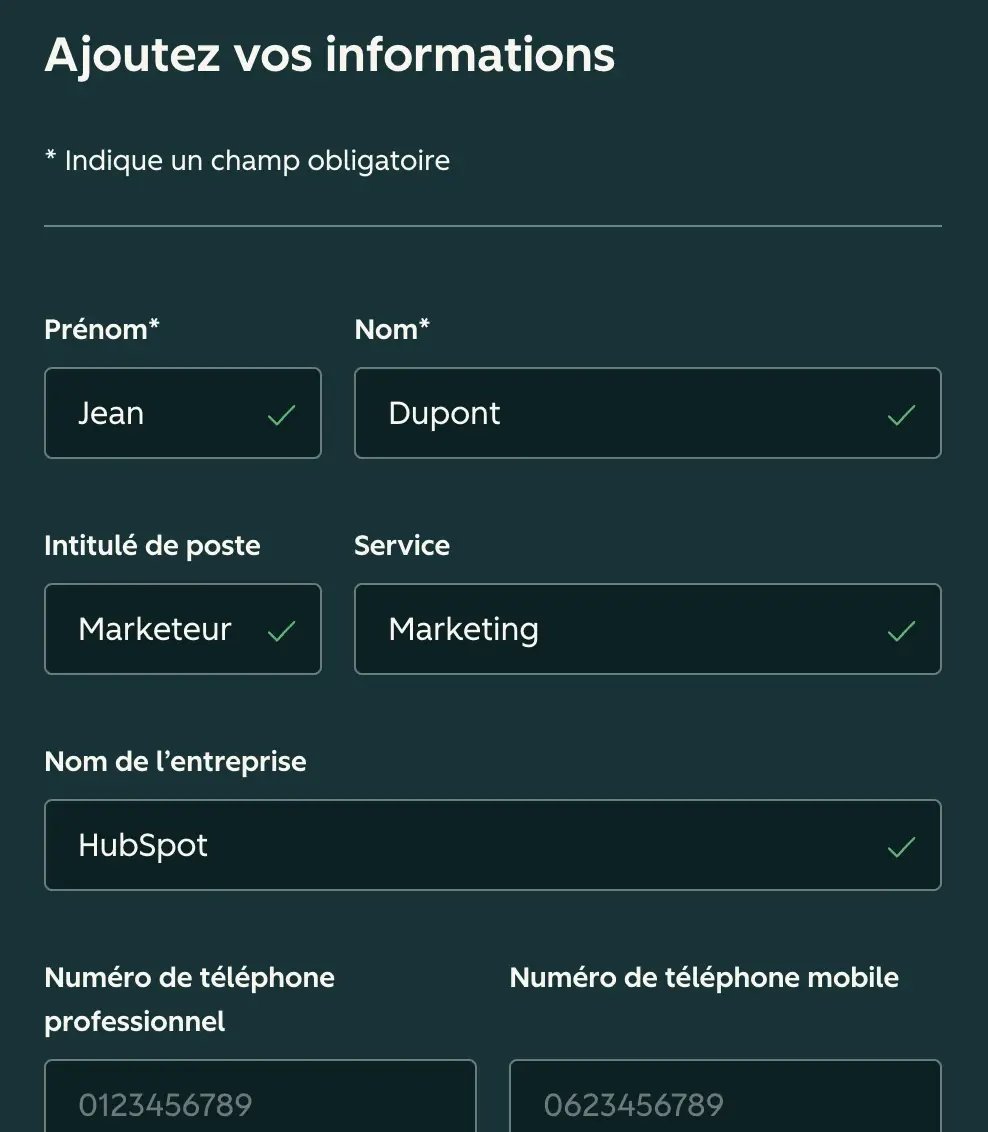This screenshot has height=1132, width=988.
Task: Click the Service input showing Marketing
Action: 620,629
